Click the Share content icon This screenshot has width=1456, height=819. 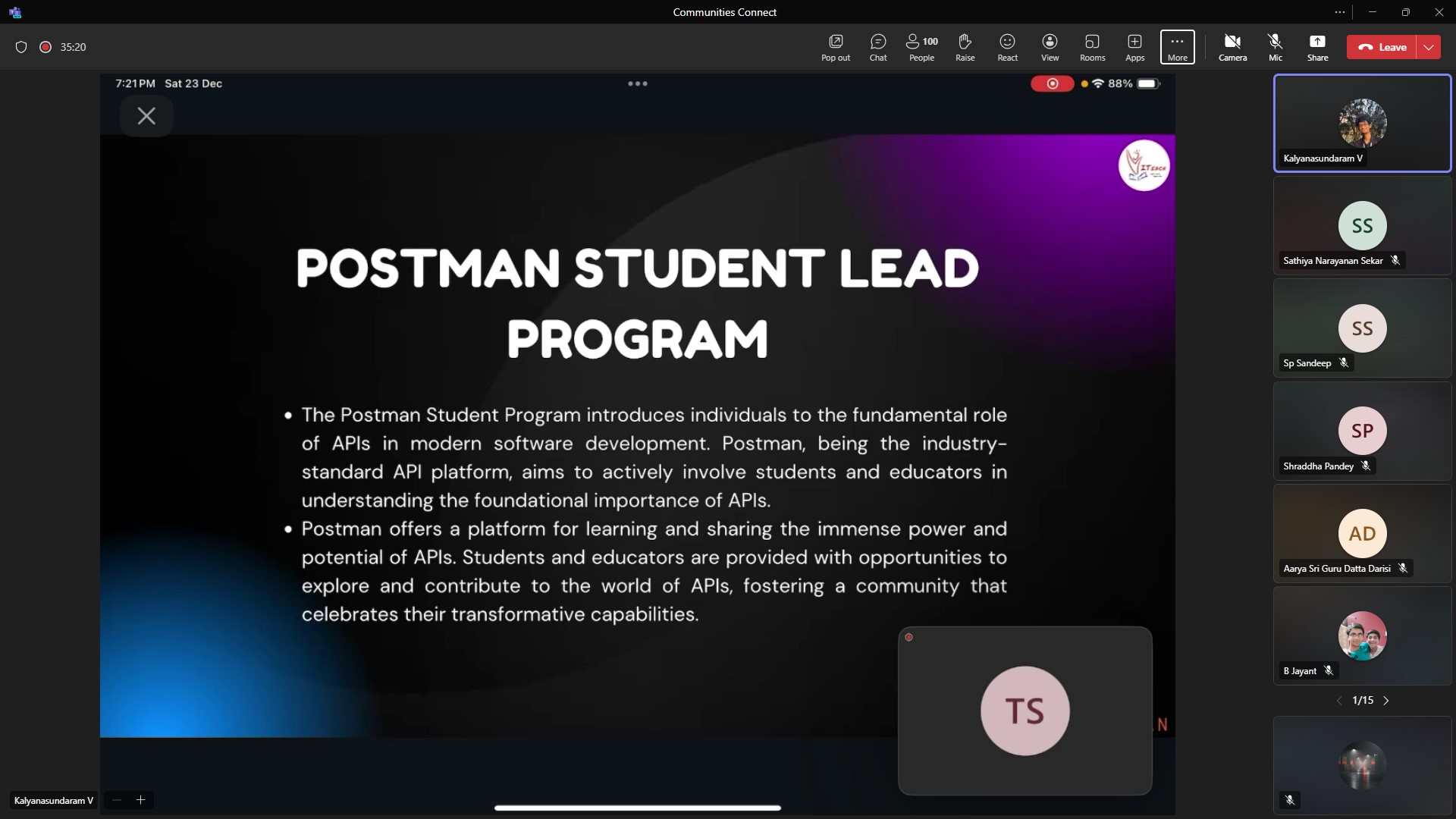[1317, 47]
